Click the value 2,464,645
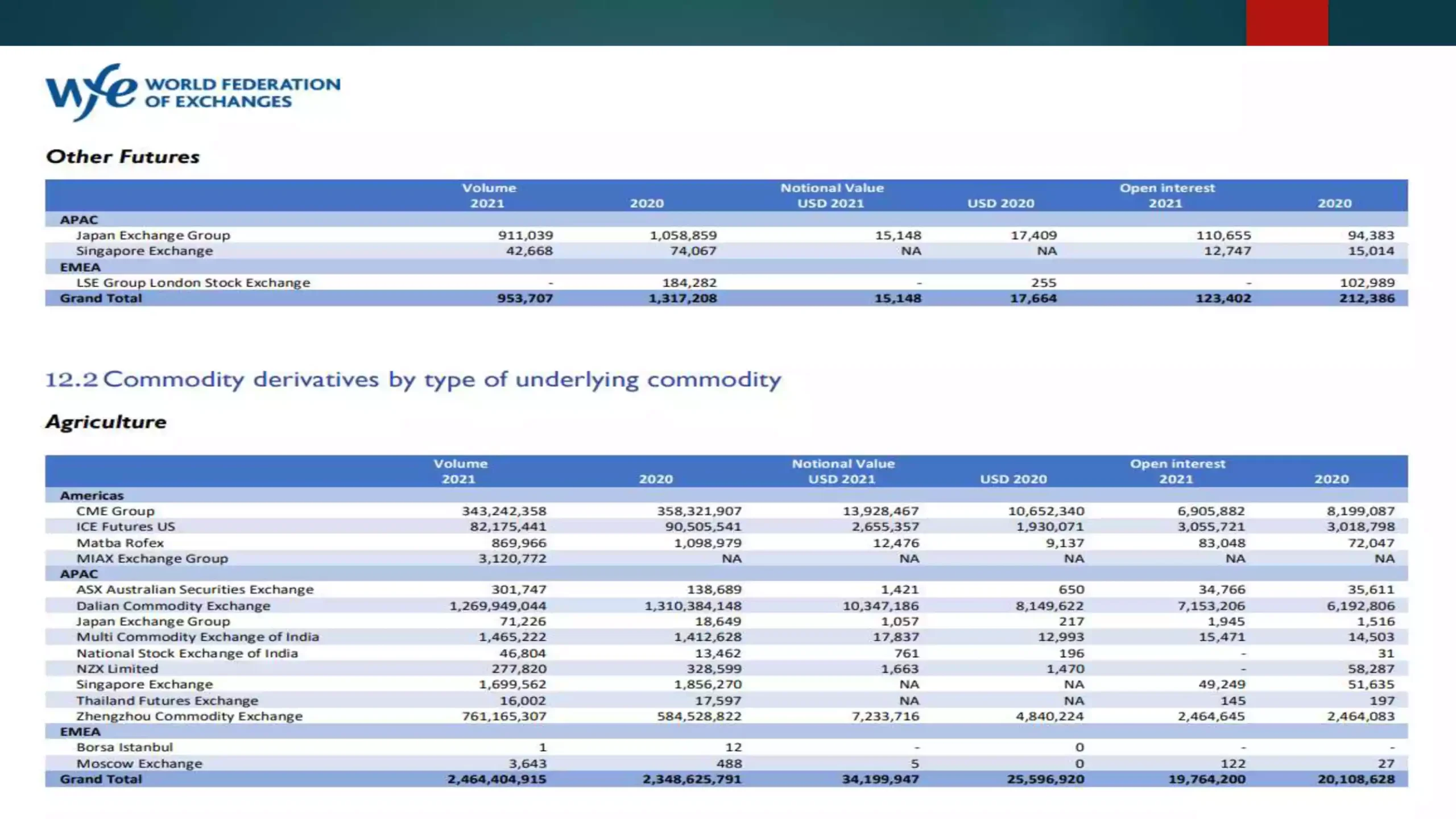Screen dimensions: 1456x819 (1211, 716)
